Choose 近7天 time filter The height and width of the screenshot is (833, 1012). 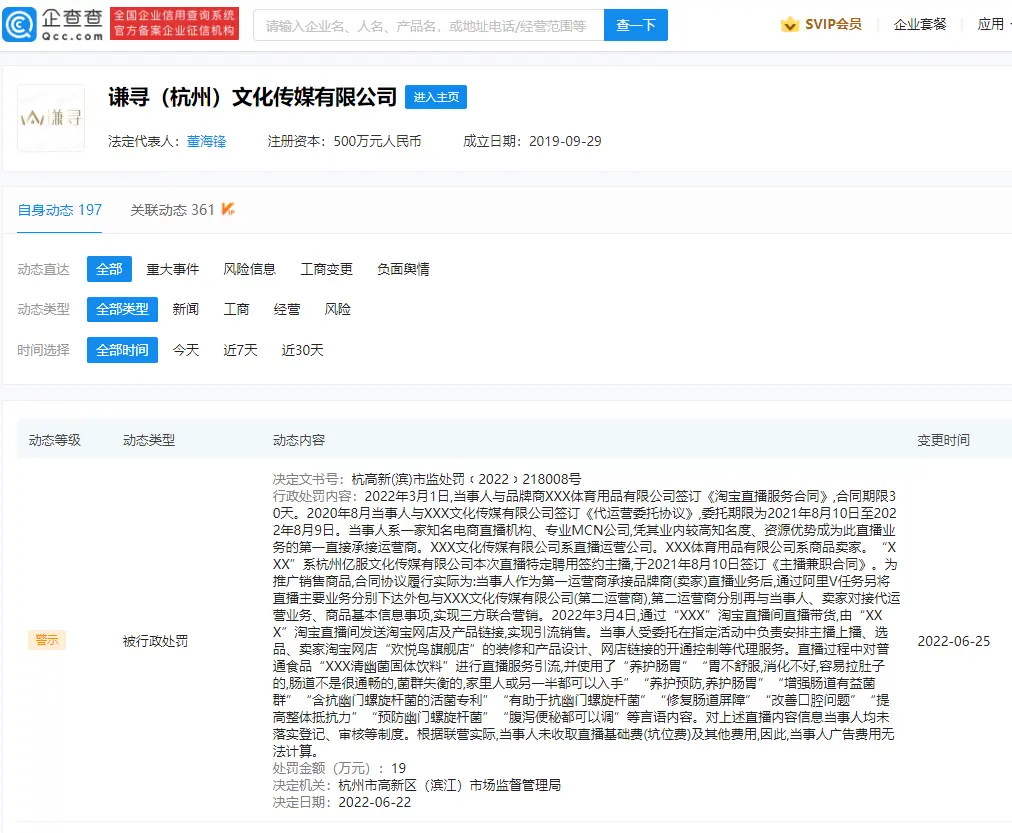coord(240,350)
